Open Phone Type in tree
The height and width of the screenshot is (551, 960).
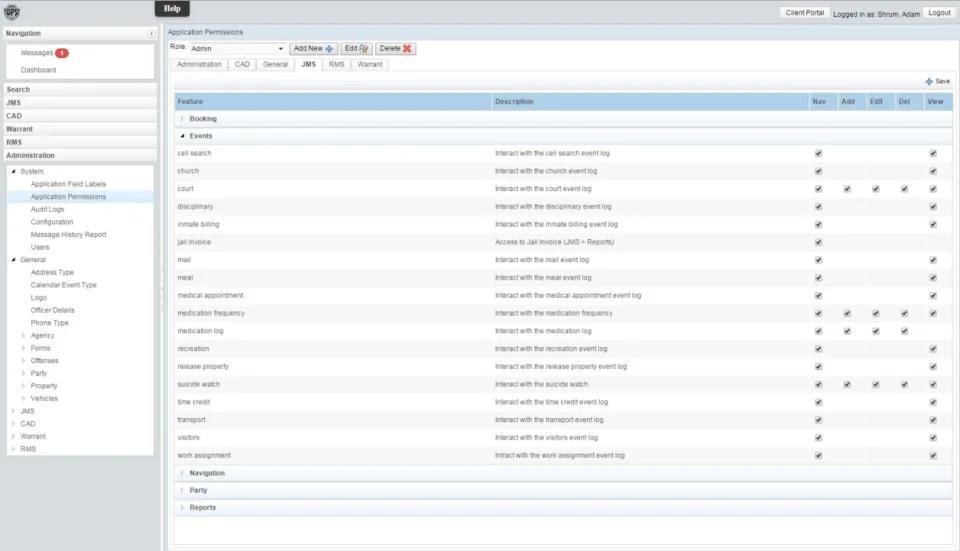[50, 323]
